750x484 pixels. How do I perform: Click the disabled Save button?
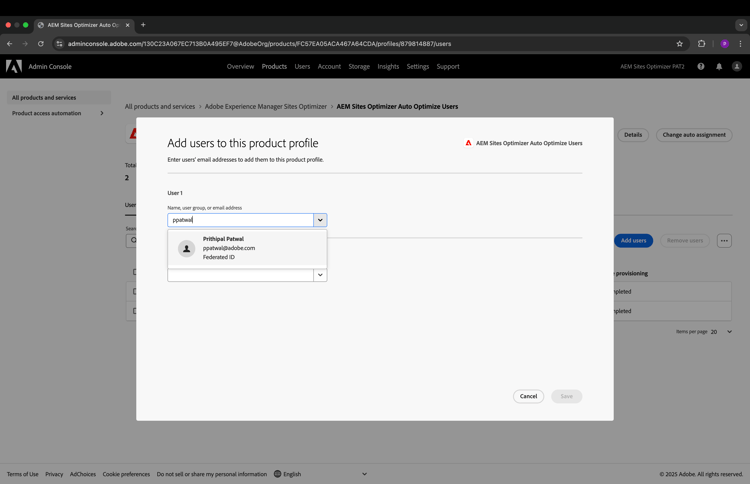click(566, 396)
